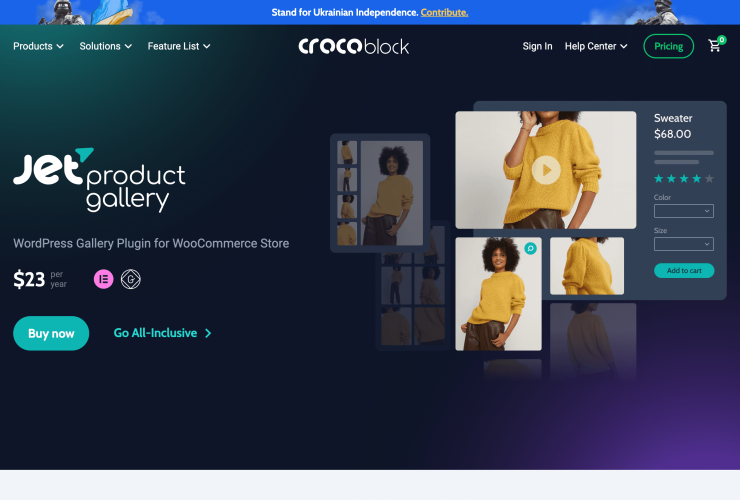The image size is (740, 500).
Task: Open the Size dropdown
Action: pos(684,244)
